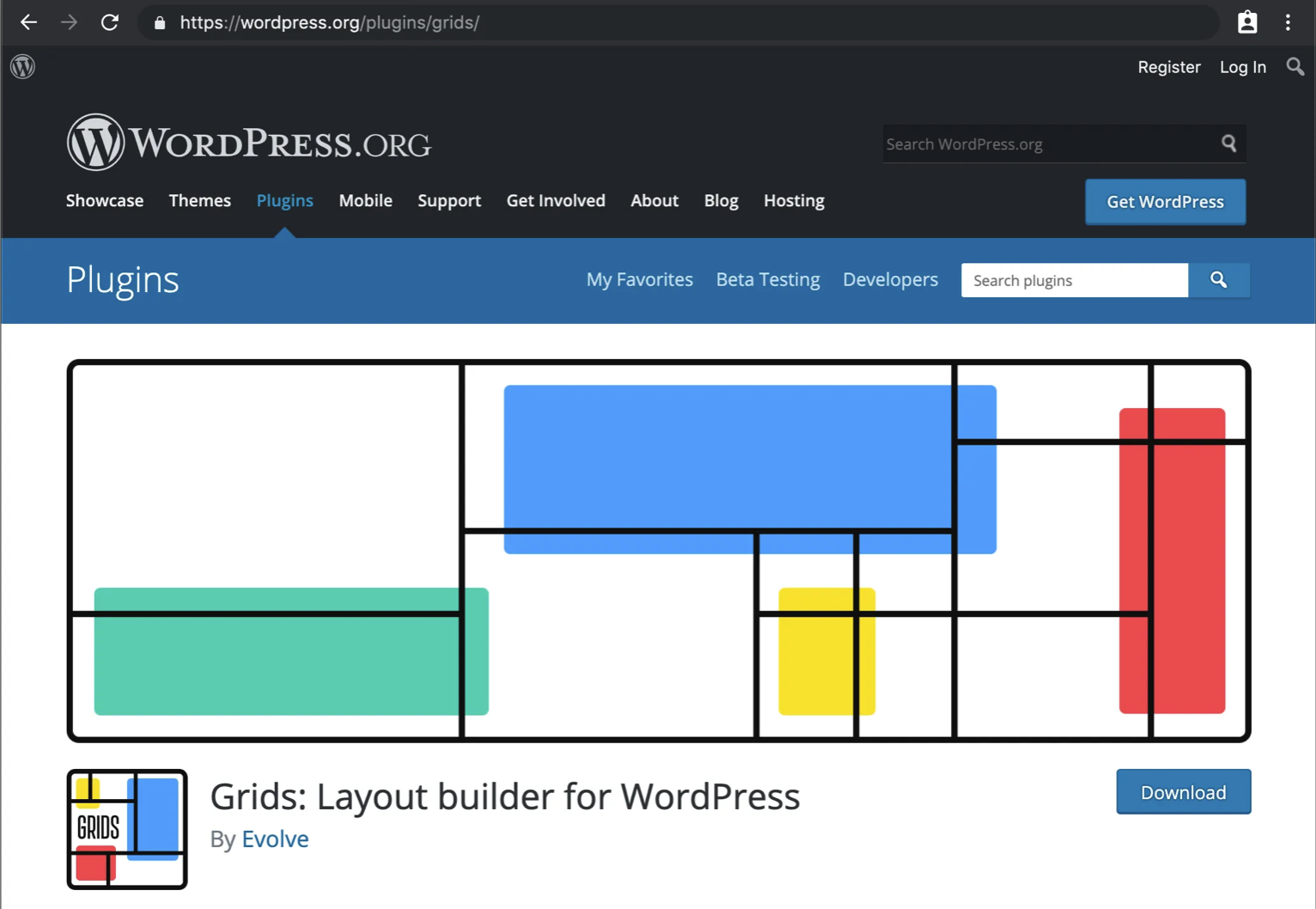Screen dimensions: 1316x909
Task: Open the browser profile icon
Action: (x=1247, y=22)
